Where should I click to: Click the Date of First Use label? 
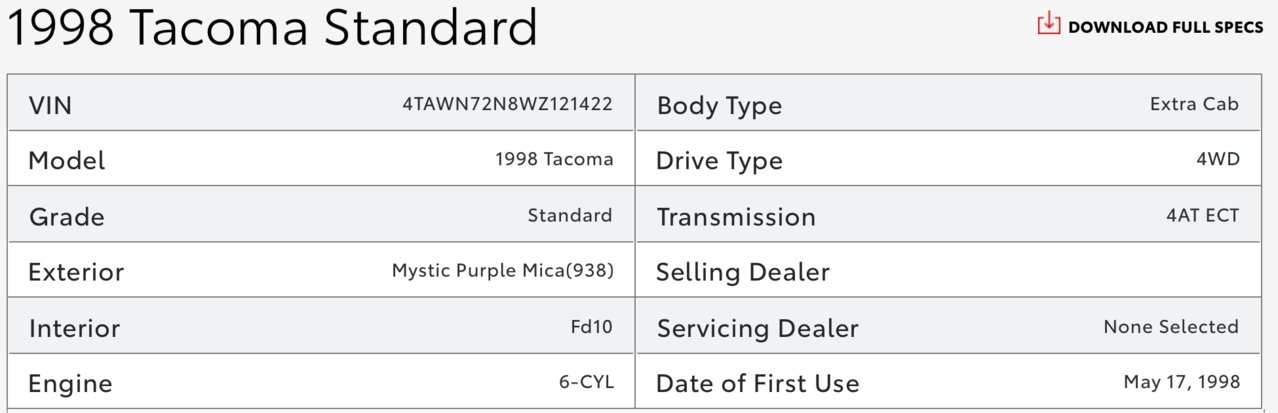(x=758, y=384)
